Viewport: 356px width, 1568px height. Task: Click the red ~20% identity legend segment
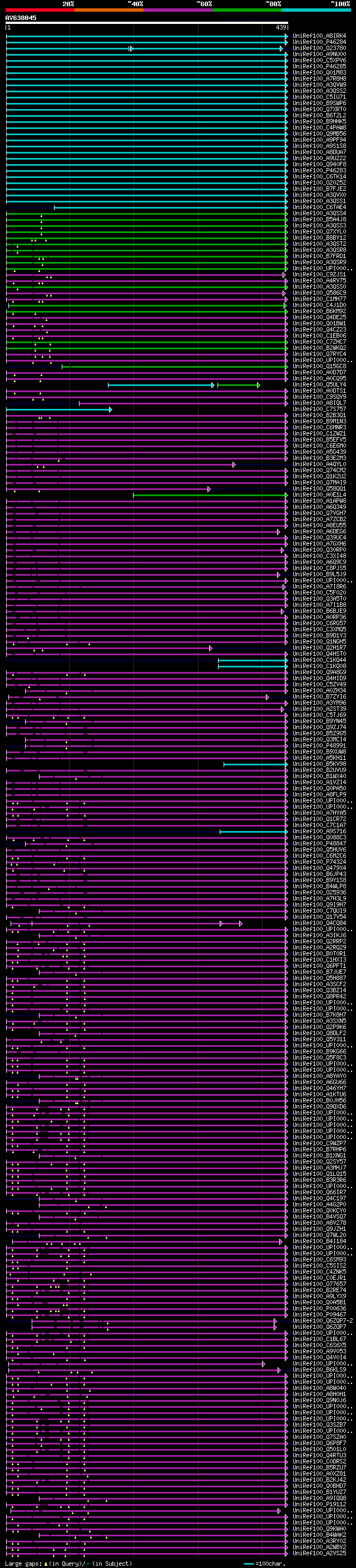40,10
